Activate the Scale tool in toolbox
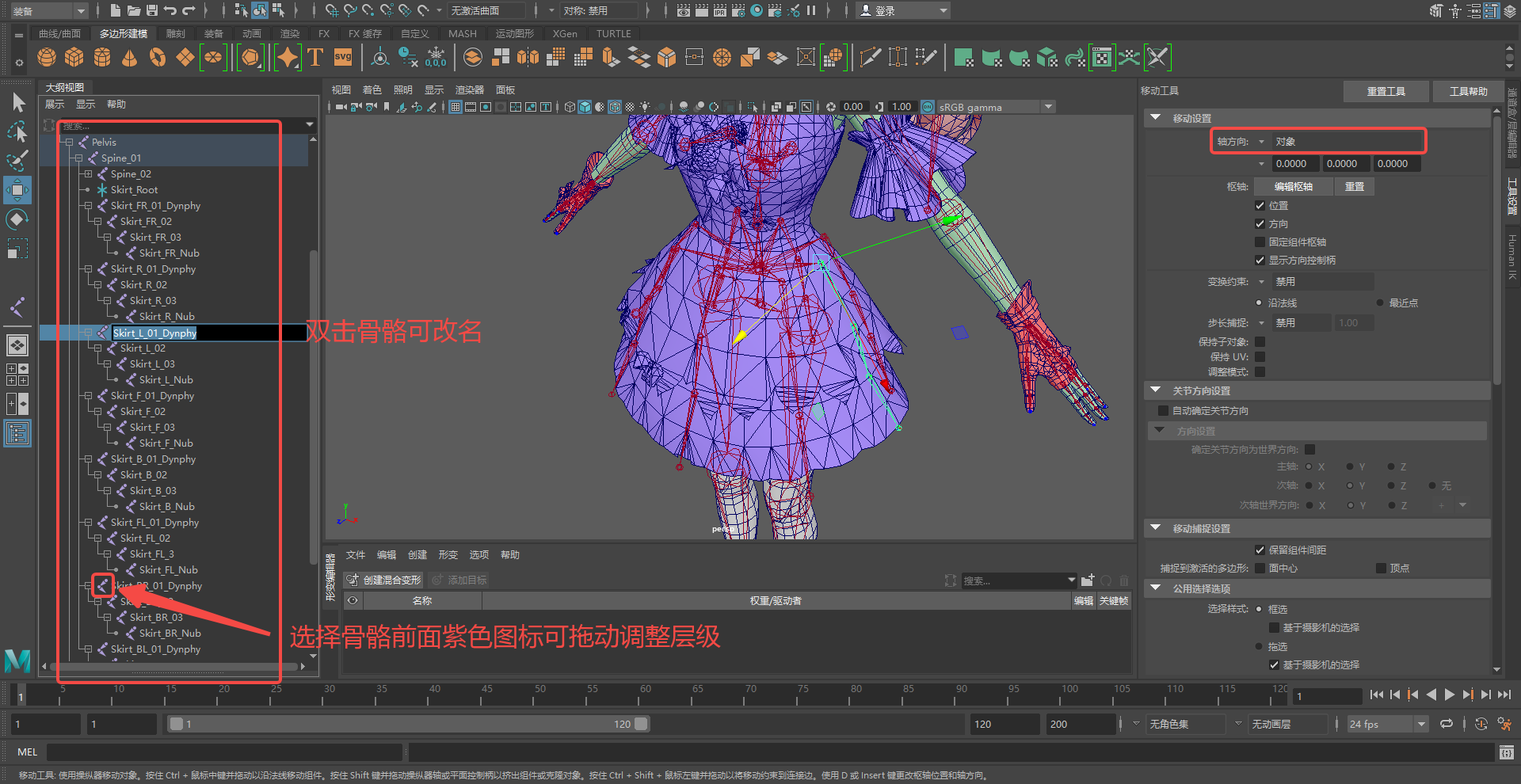1521x784 pixels. (17, 249)
